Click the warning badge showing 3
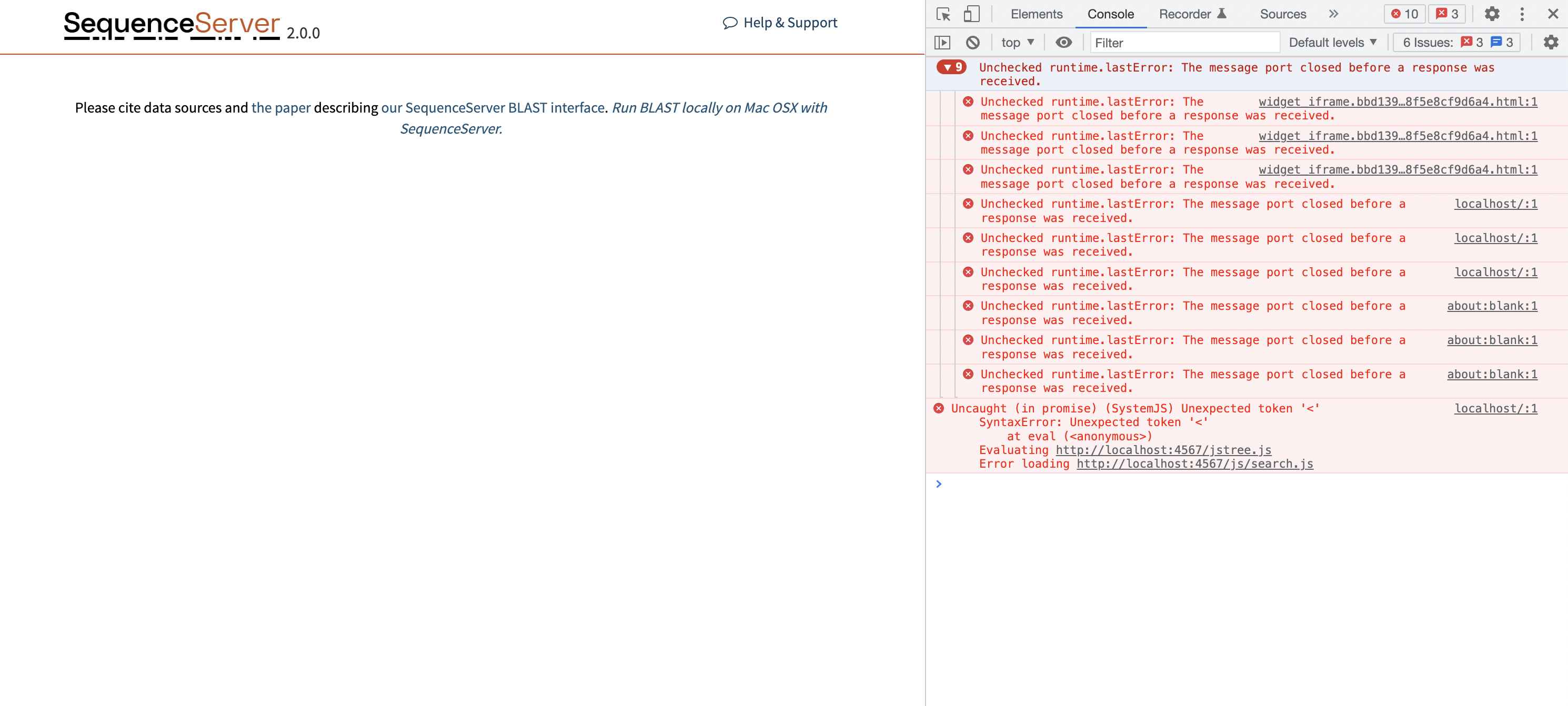This screenshot has height=706, width=1568. (1447, 13)
